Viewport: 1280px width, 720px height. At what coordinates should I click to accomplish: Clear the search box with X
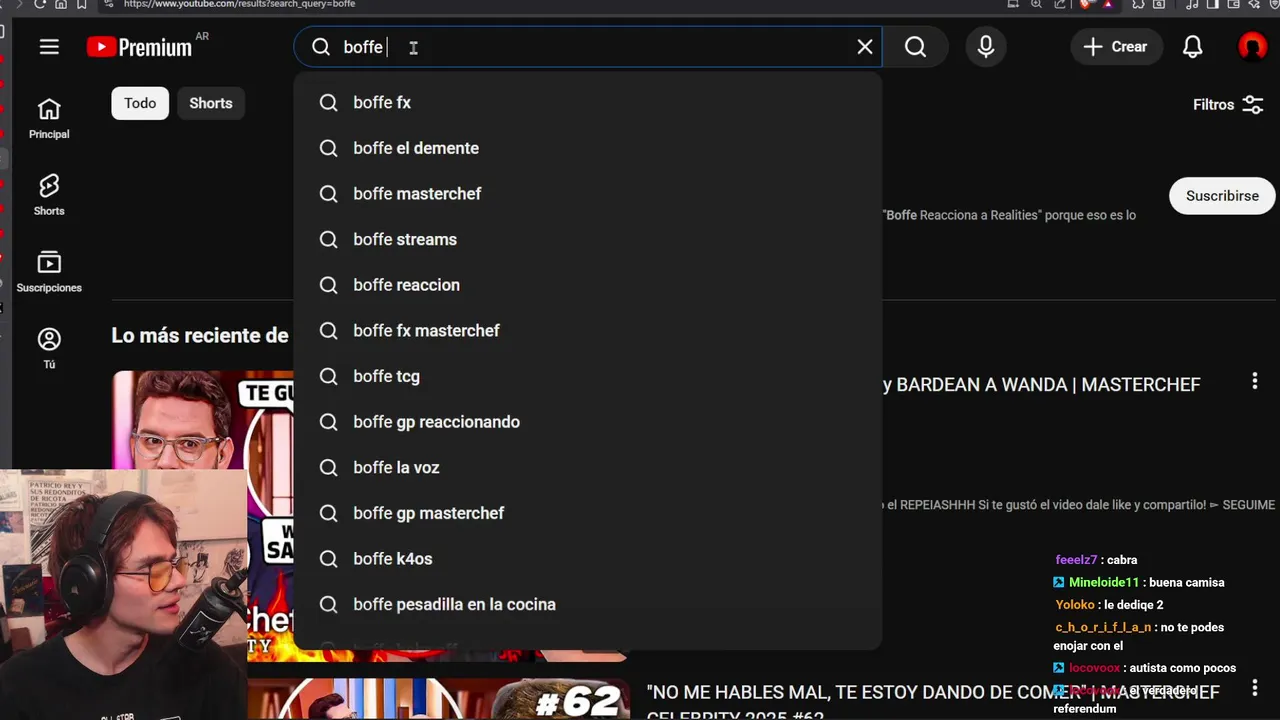coord(865,47)
